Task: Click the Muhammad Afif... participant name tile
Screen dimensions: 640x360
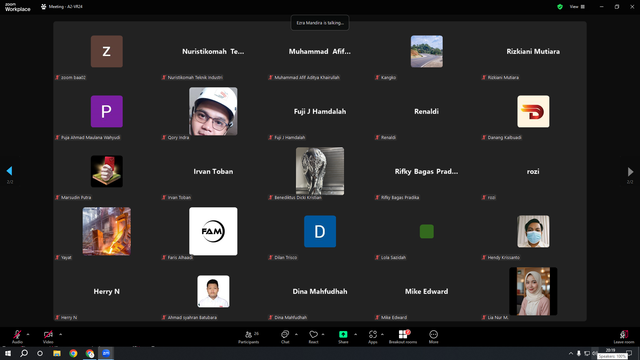Action: (x=320, y=51)
